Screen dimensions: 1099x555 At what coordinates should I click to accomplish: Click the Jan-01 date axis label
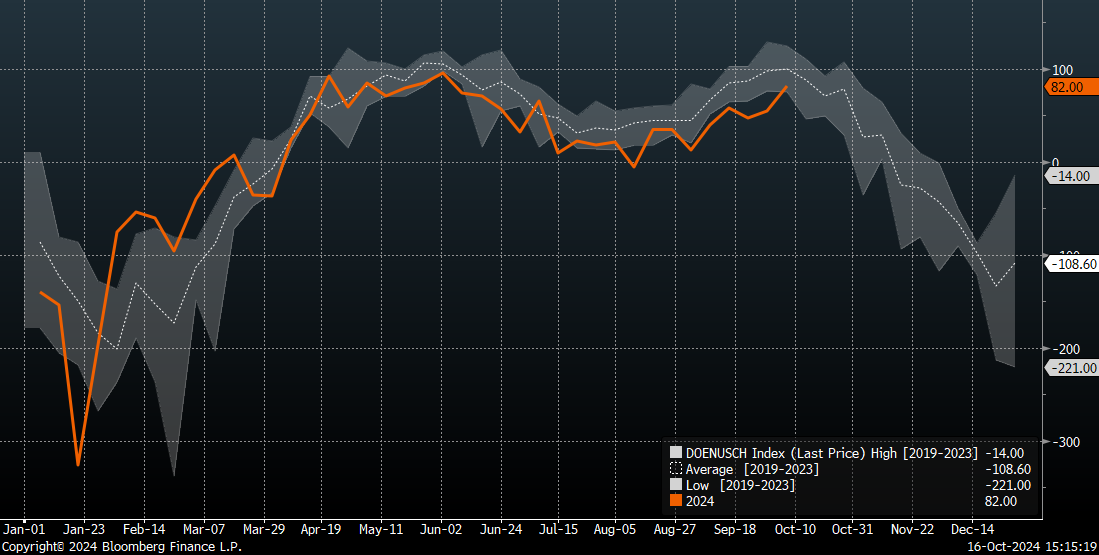[x=23, y=528]
